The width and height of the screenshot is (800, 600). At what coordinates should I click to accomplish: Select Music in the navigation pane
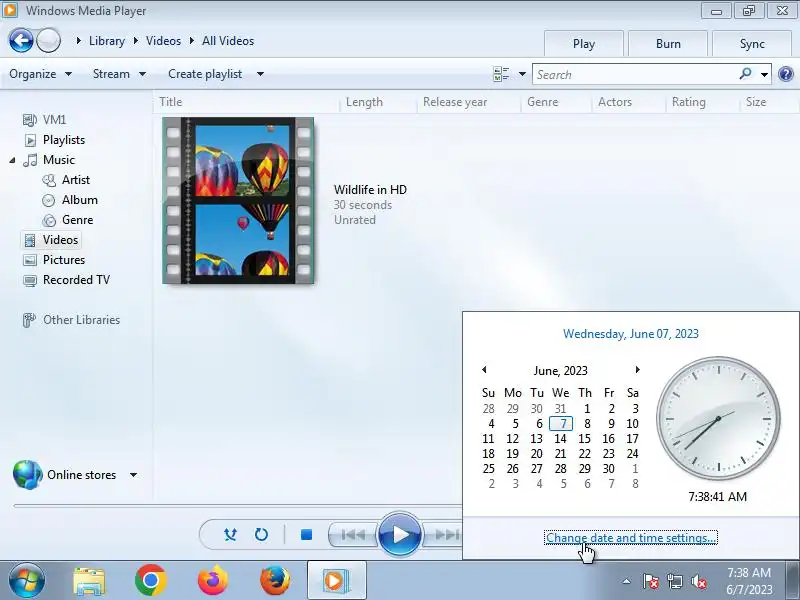click(49, 160)
